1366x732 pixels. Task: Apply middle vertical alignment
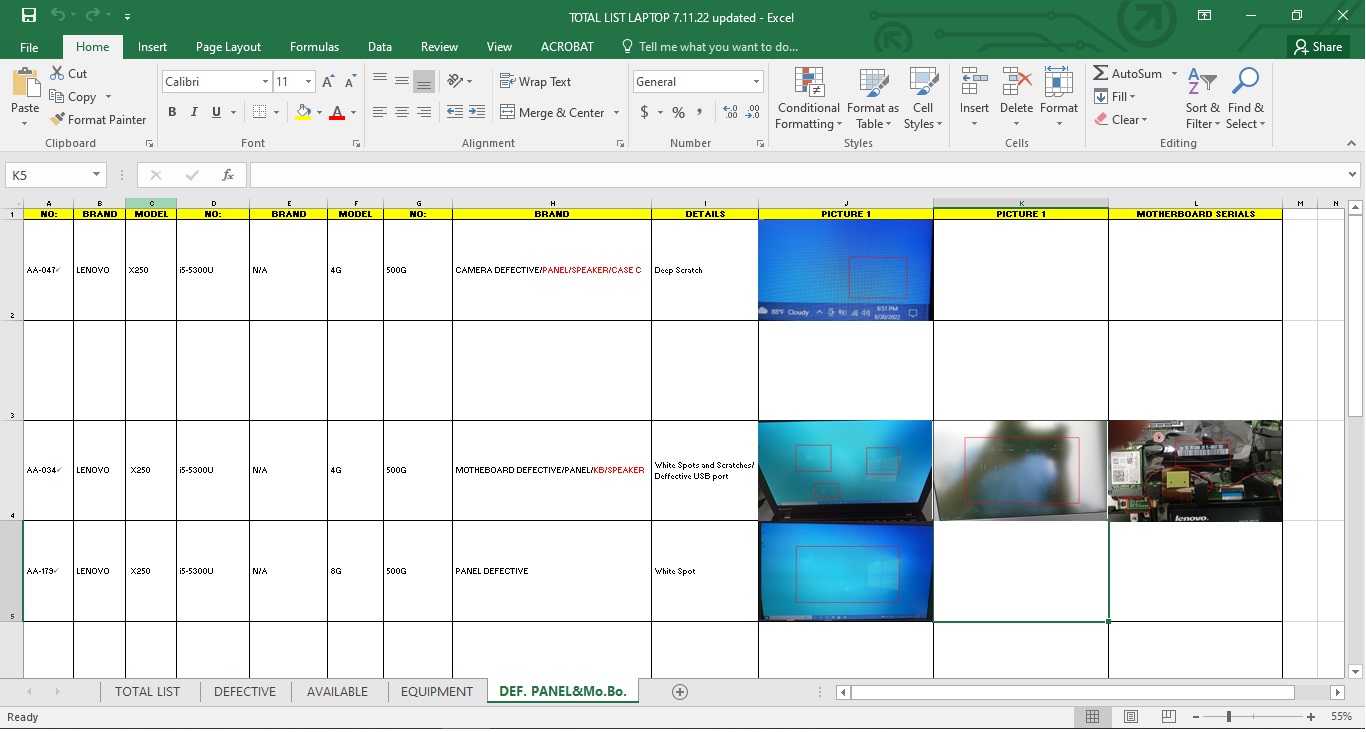(402, 81)
